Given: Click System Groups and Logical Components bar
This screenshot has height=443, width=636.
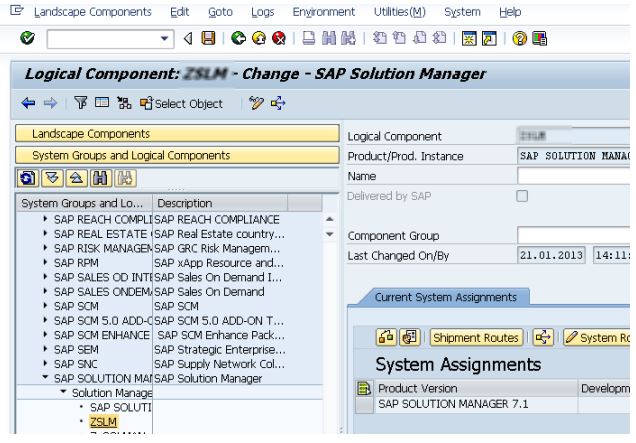Looking at the screenshot, I should [177, 155].
